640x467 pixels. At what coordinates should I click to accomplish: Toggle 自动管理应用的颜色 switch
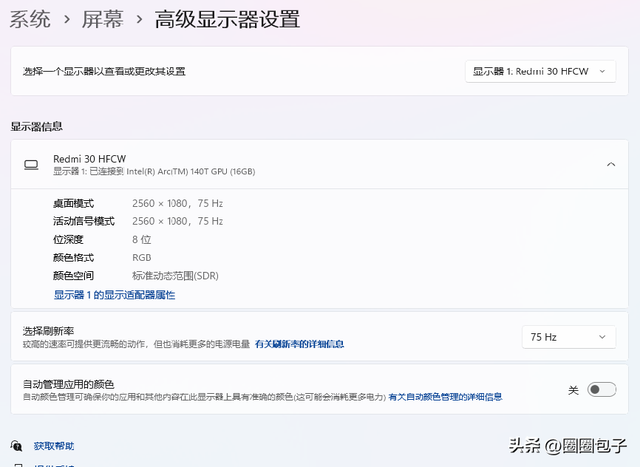click(602, 389)
